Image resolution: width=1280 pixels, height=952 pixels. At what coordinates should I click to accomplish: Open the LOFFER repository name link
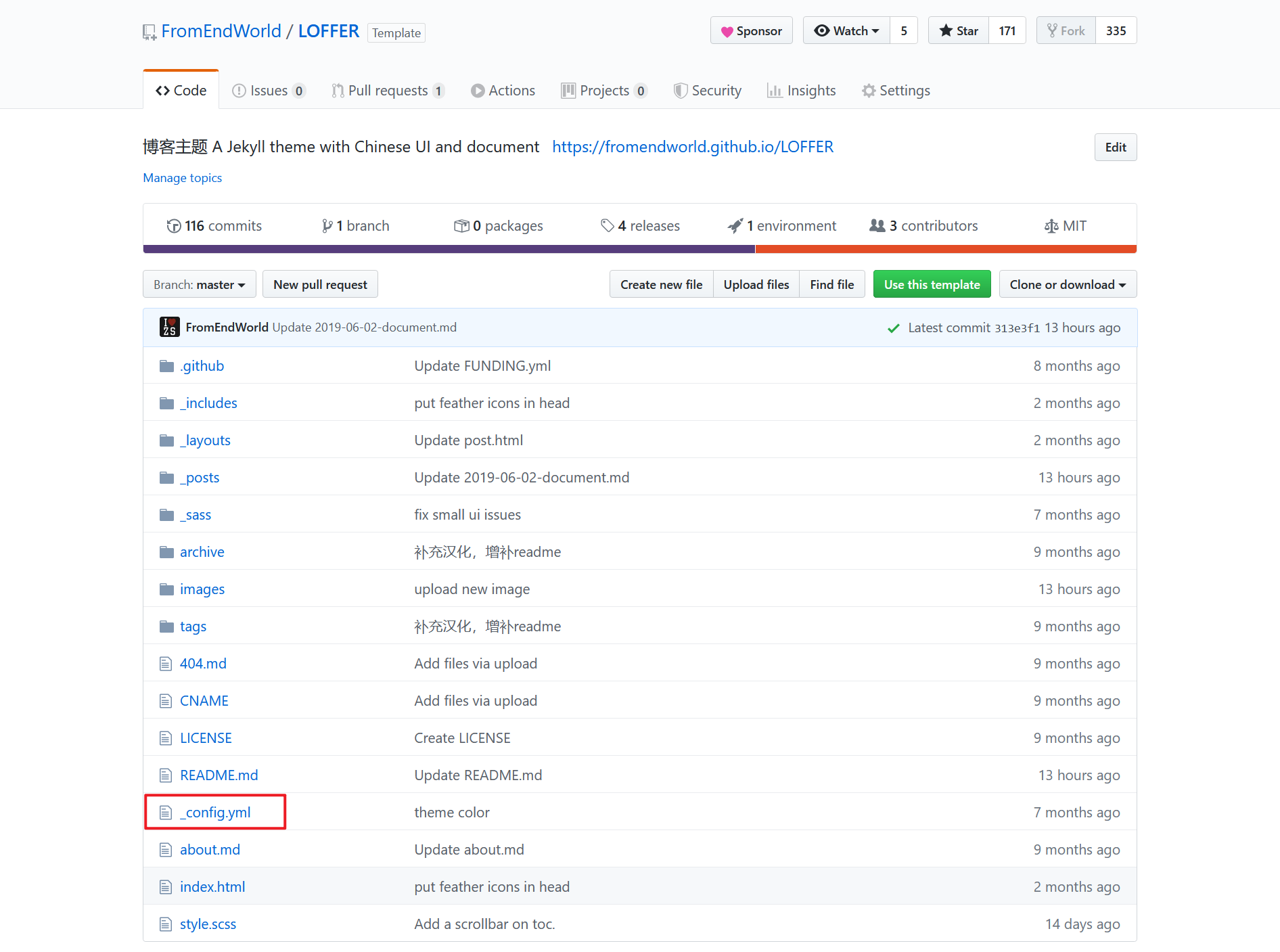pos(328,31)
